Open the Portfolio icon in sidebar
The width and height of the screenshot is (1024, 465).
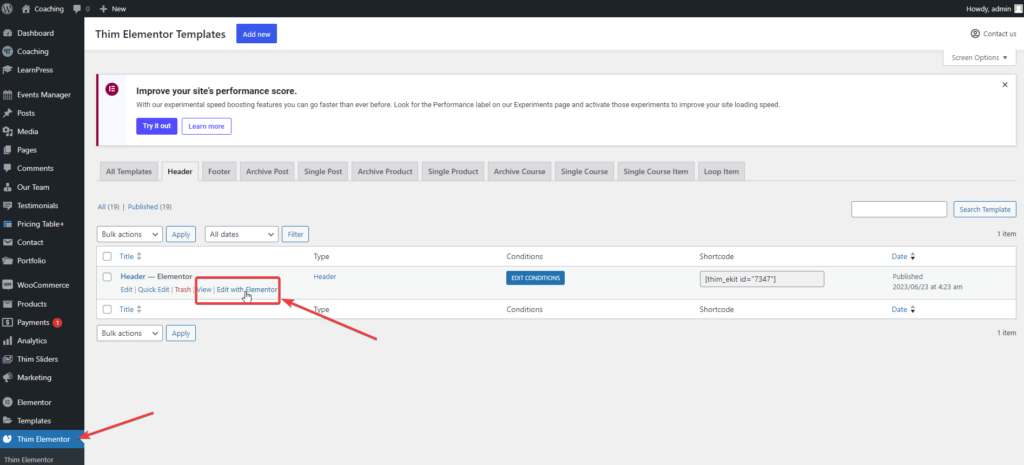click(x=8, y=260)
